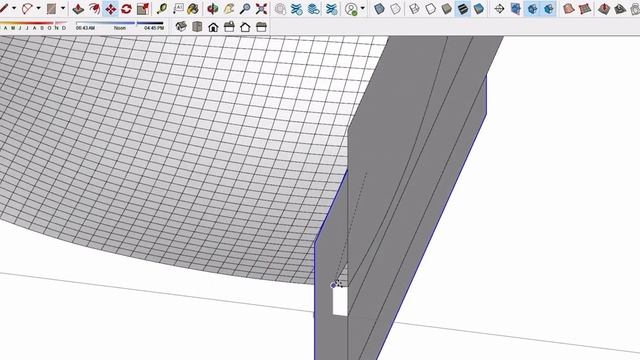
Task: Select the Text label tool
Action: 178,8
